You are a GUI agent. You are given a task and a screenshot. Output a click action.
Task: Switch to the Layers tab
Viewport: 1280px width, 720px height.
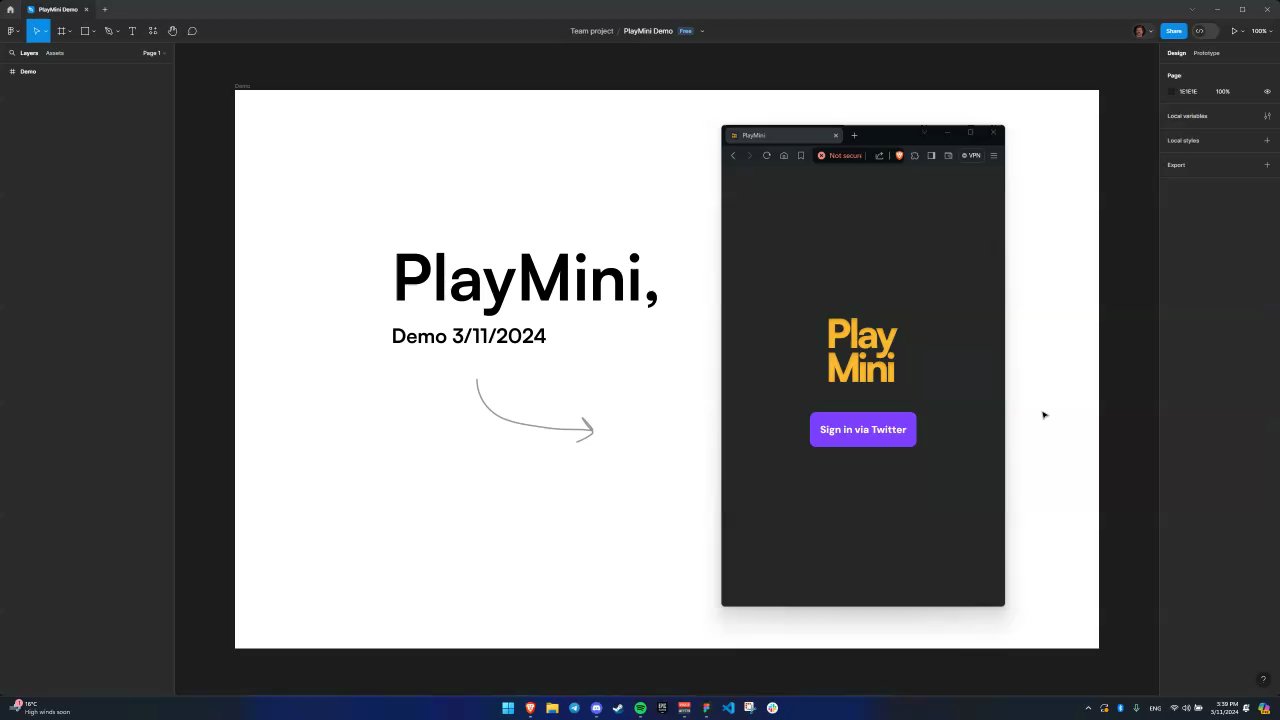pos(29,53)
